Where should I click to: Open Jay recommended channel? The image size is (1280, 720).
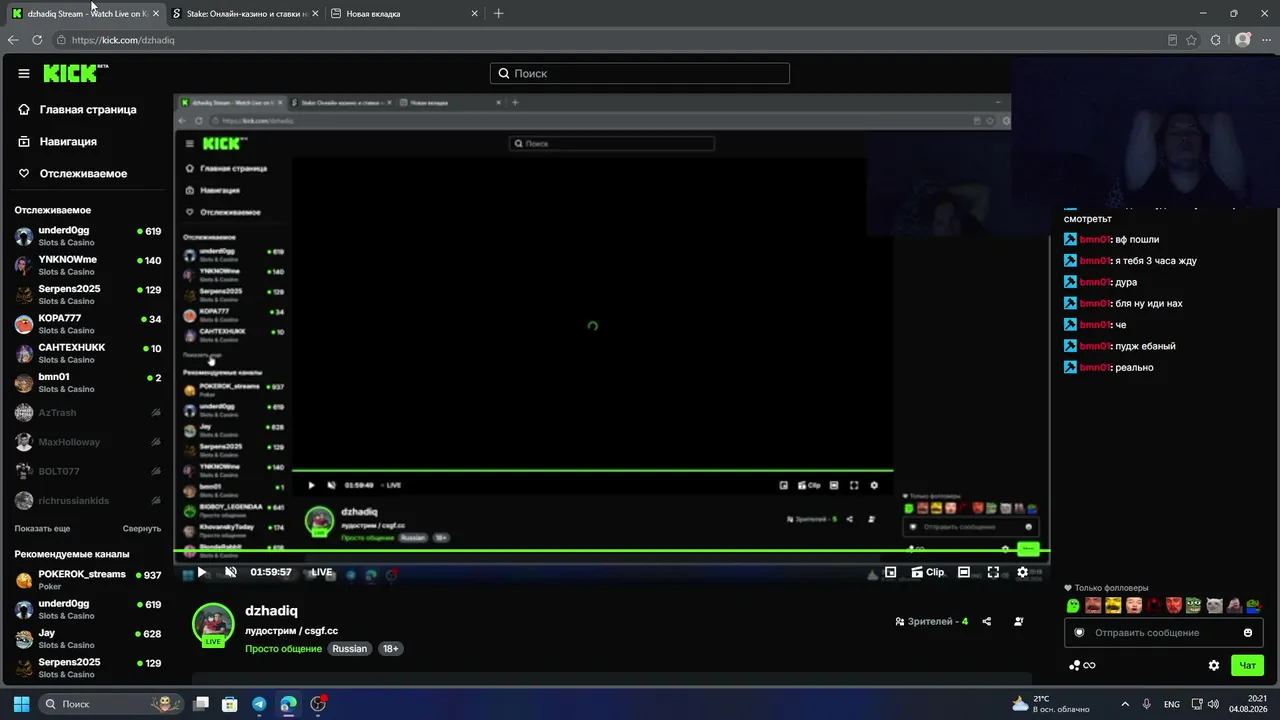coord(88,639)
